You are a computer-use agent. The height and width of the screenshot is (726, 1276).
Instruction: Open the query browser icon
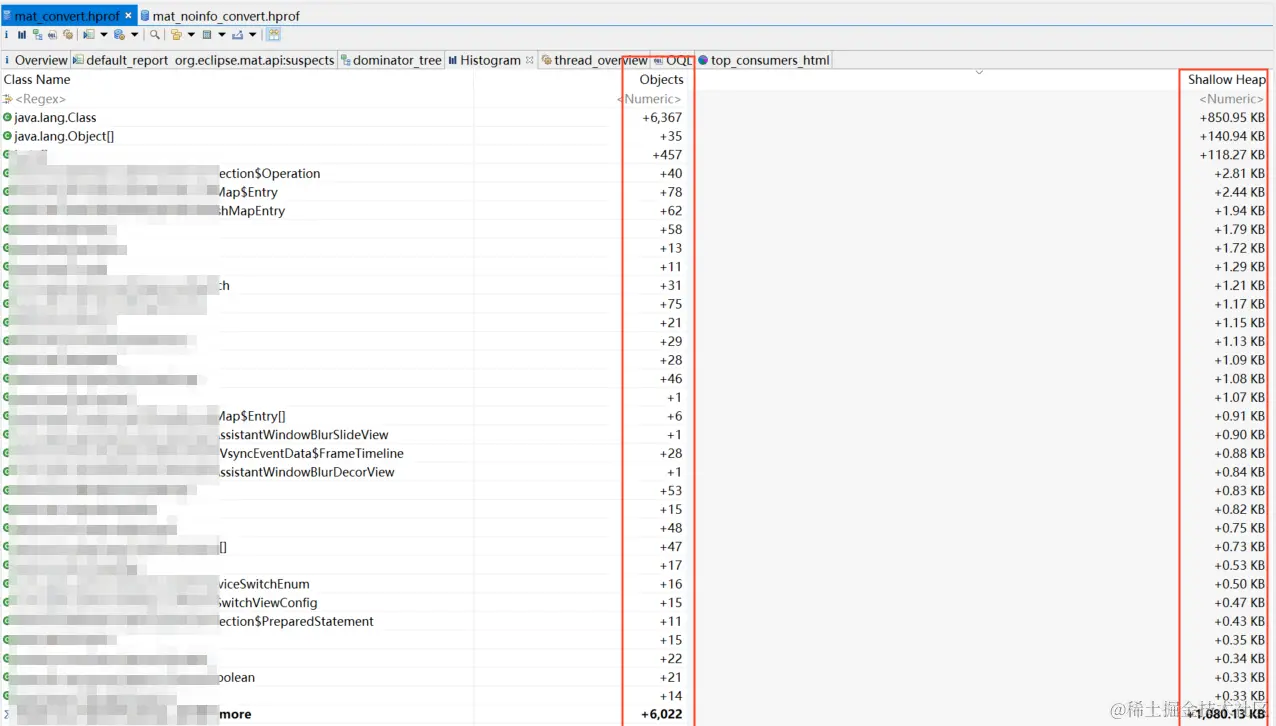[x=119, y=34]
